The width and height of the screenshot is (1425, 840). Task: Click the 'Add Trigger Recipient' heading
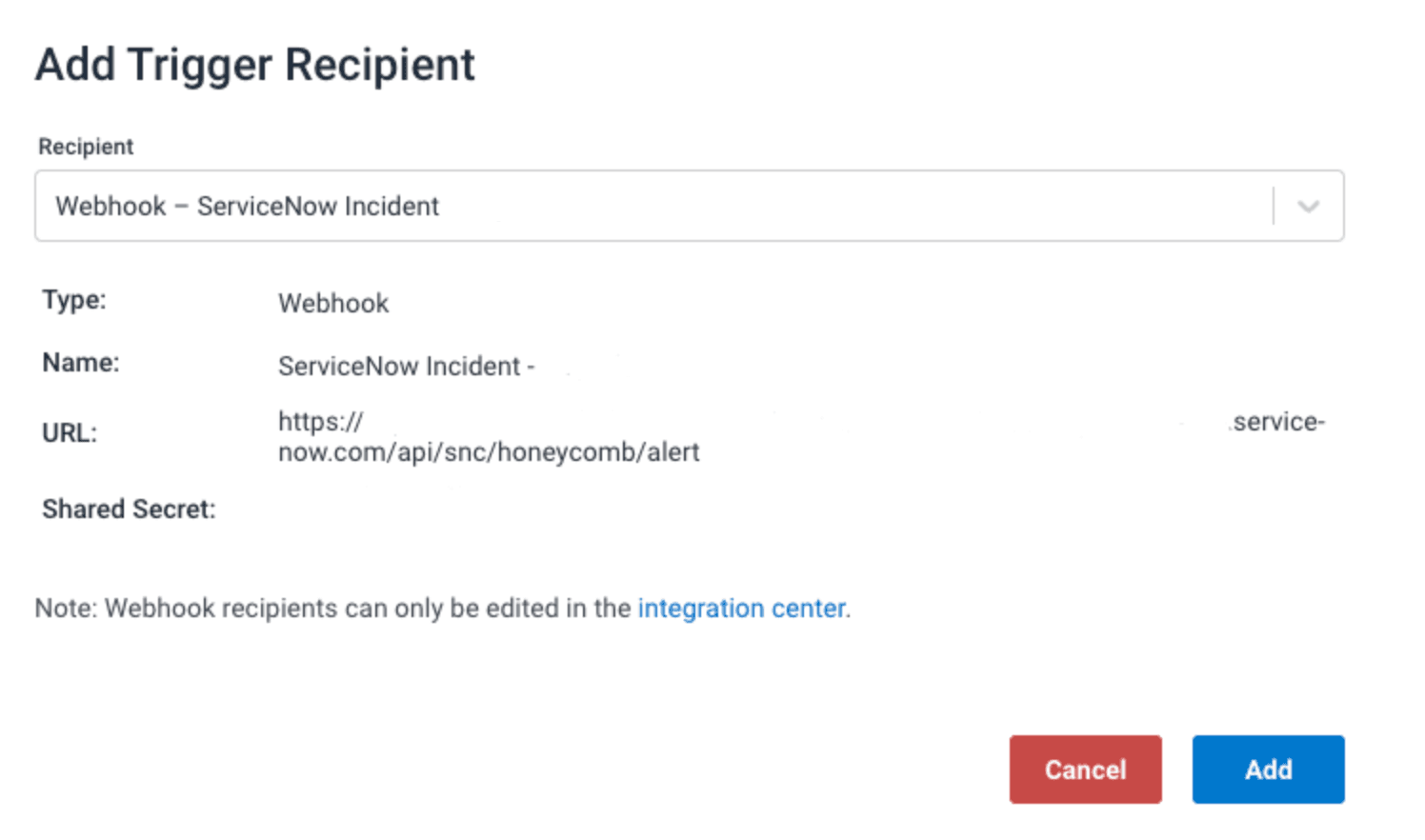click(x=254, y=65)
